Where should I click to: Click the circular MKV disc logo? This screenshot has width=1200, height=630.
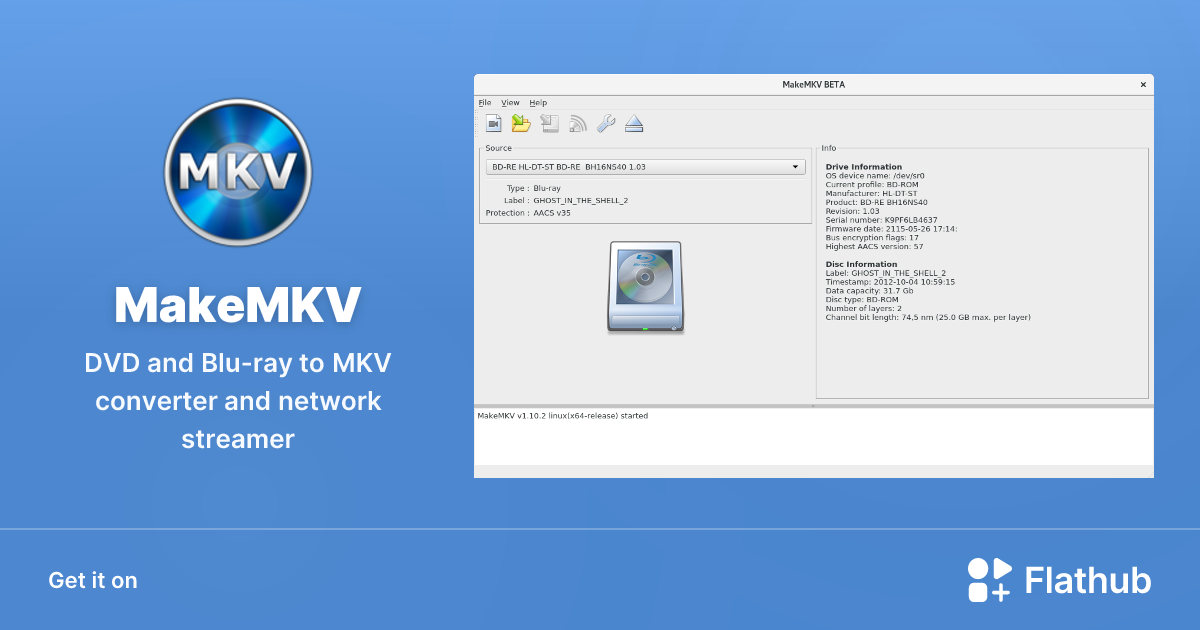pos(238,171)
